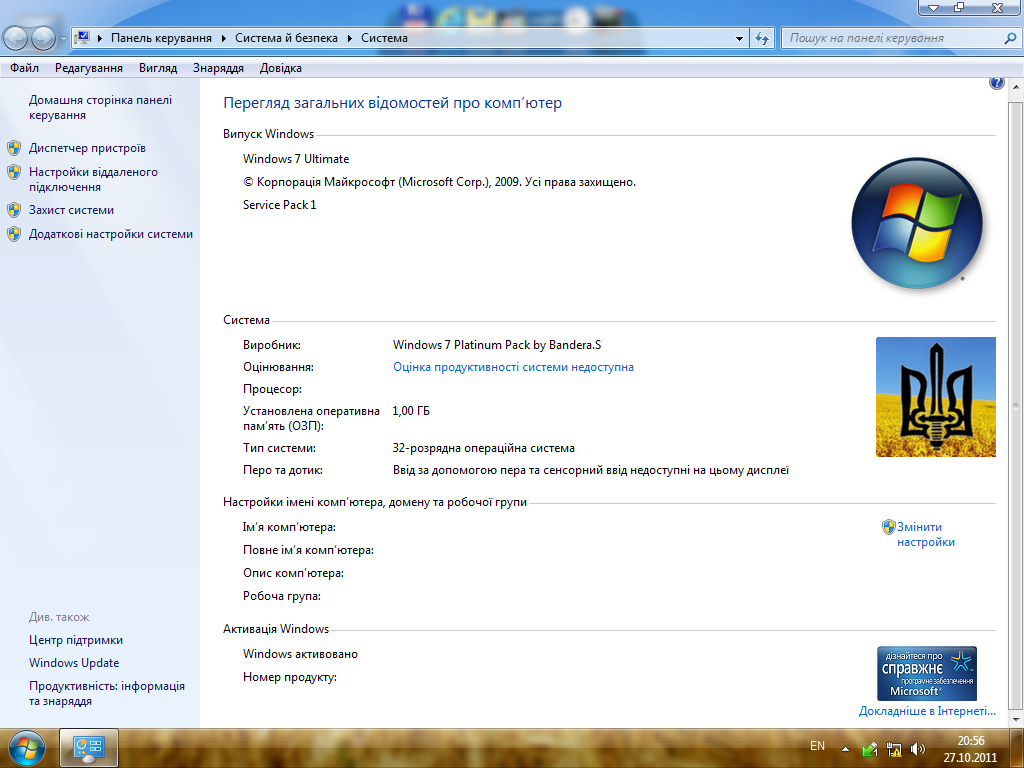Click the trident OEM logo picture
The height and width of the screenshot is (768, 1024).
[936, 397]
